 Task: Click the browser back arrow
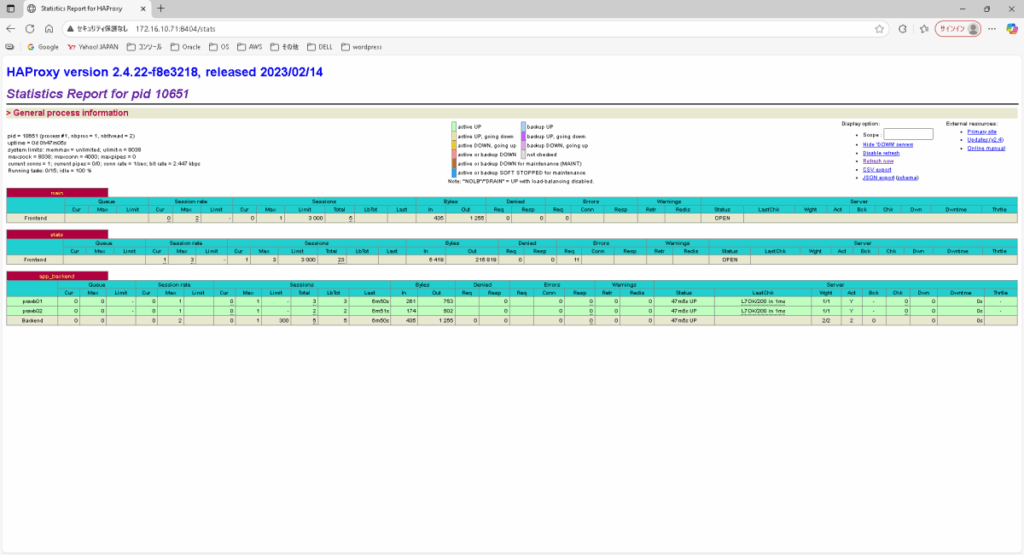[x=11, y=29]
